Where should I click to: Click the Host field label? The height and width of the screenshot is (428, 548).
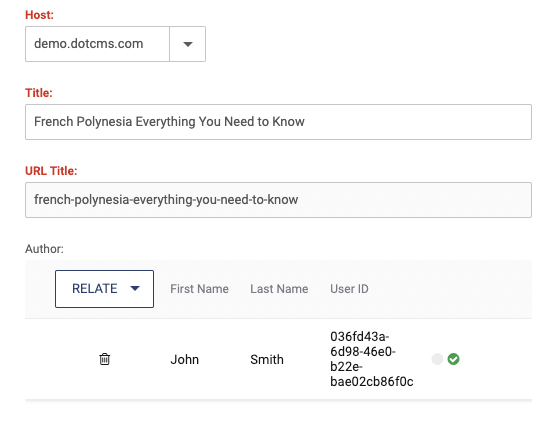[39, 15]
